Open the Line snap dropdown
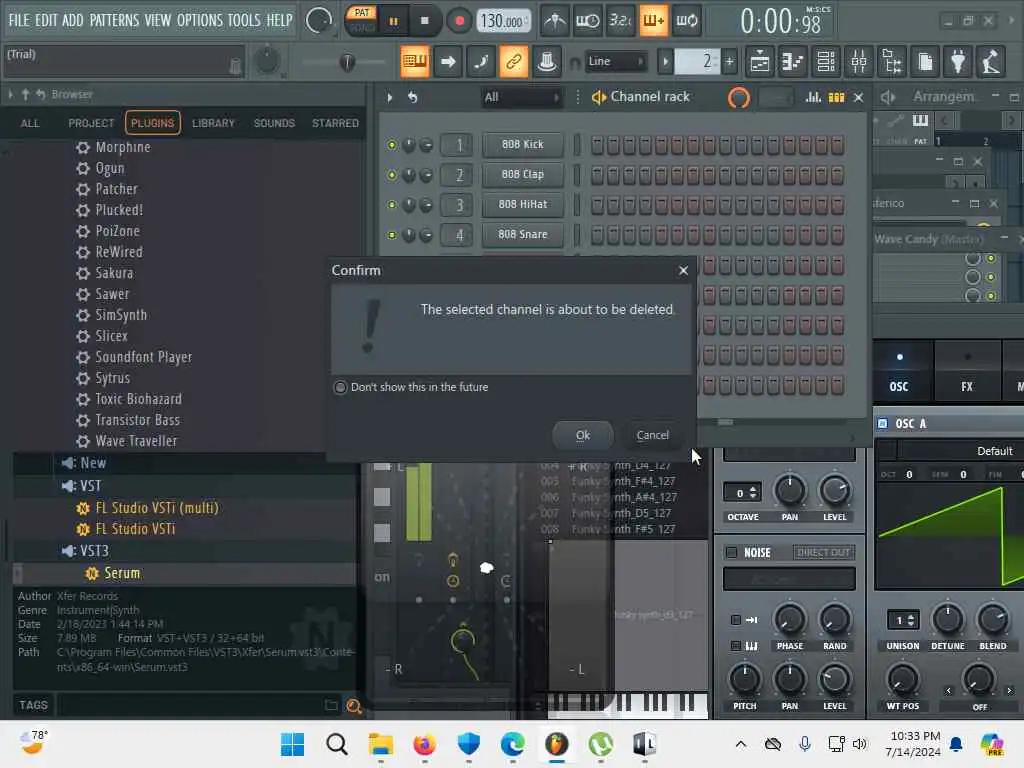 click(x=615, y=61)
